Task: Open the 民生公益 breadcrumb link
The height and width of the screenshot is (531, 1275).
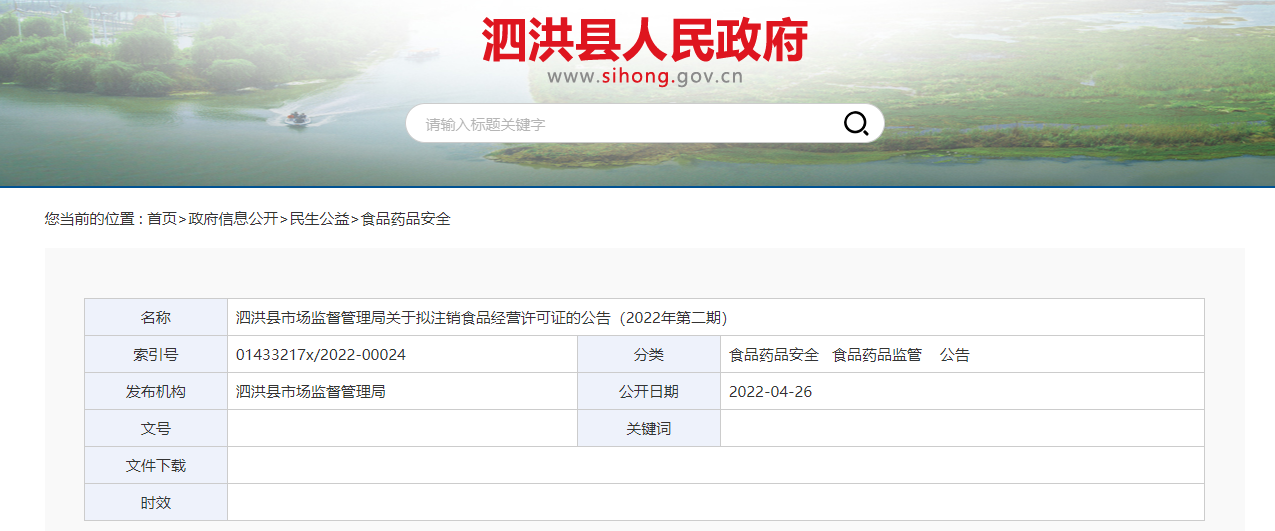Action: pyautogui.click(x=320, y=219)
